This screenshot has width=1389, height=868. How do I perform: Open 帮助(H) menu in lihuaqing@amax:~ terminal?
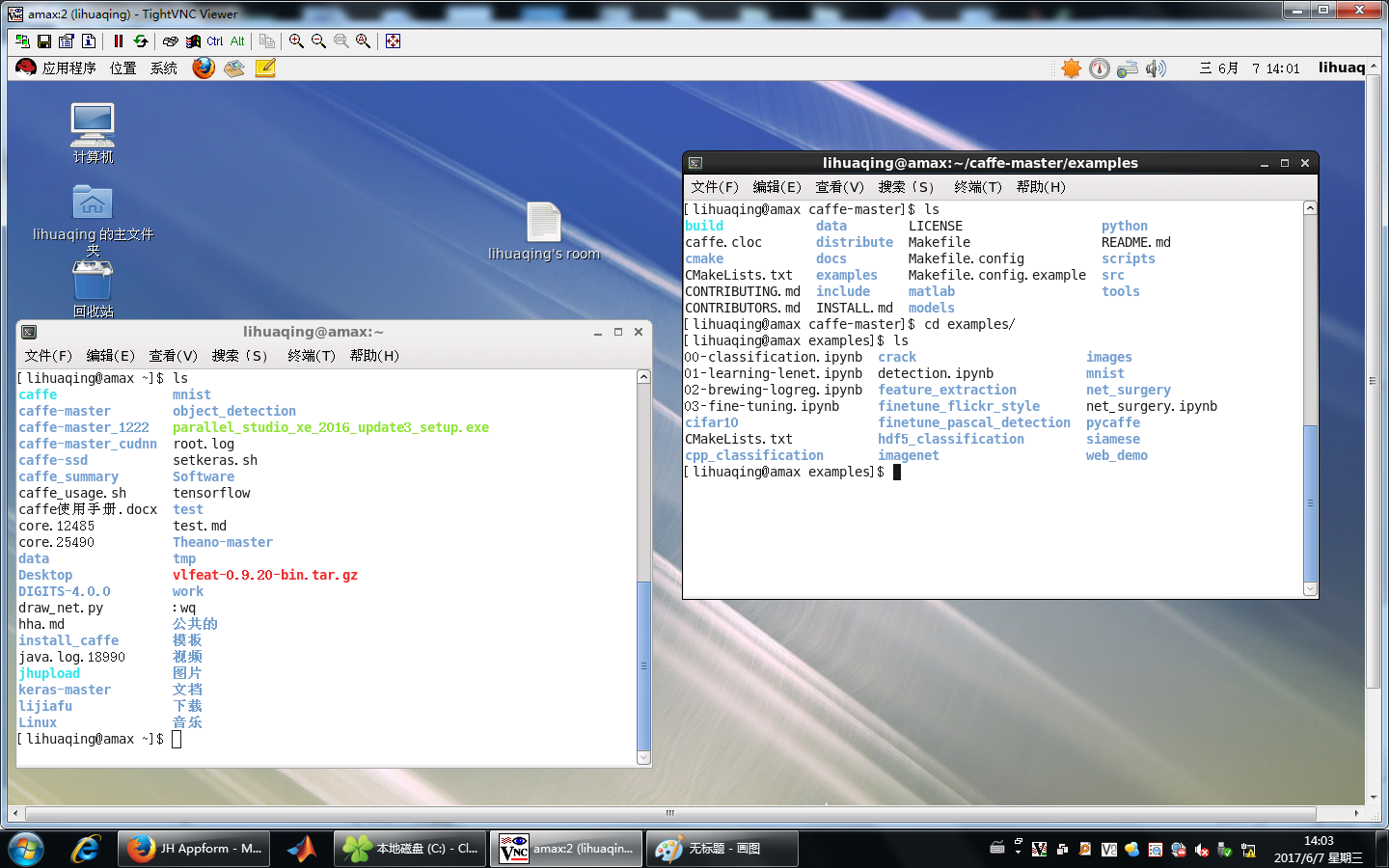(374, 356)
